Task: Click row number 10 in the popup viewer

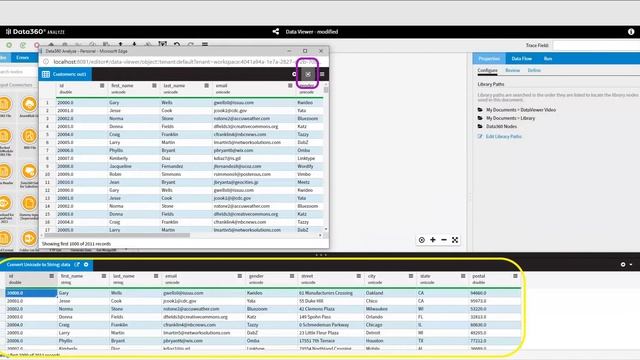Action: point(47,174)
